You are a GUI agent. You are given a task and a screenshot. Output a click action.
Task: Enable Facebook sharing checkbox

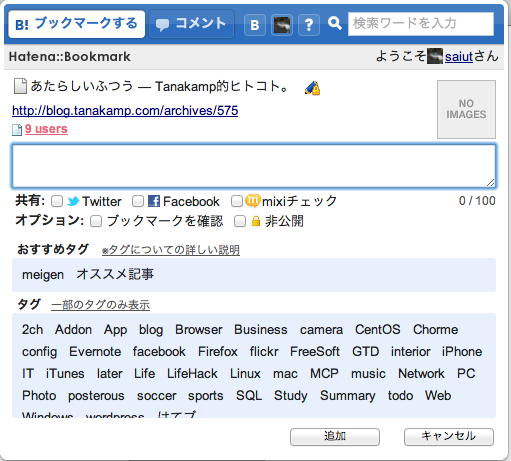138,201
